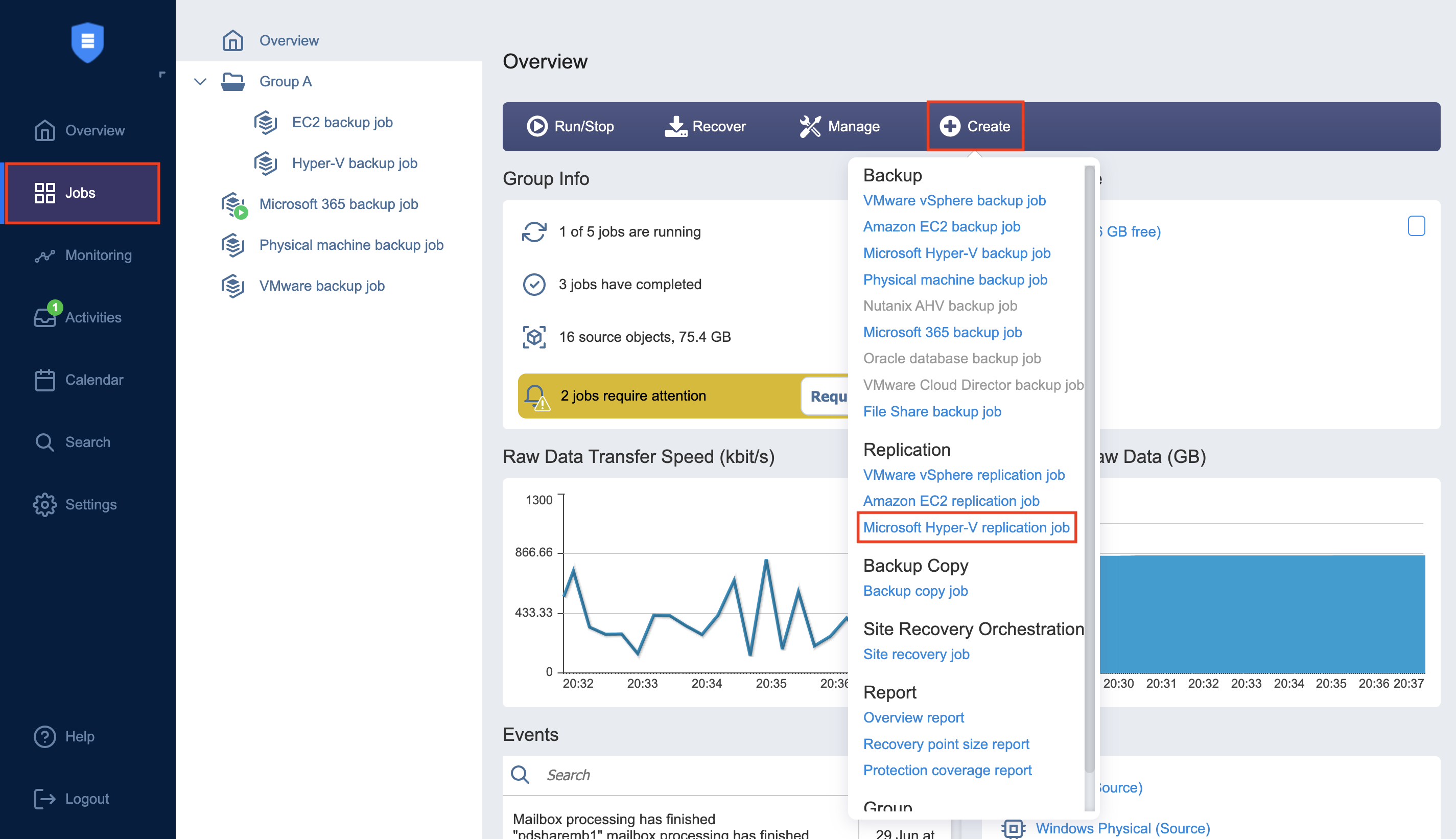Click the GB free storage link
This screenshot has width=1456, height=839.
(1130, 231)
